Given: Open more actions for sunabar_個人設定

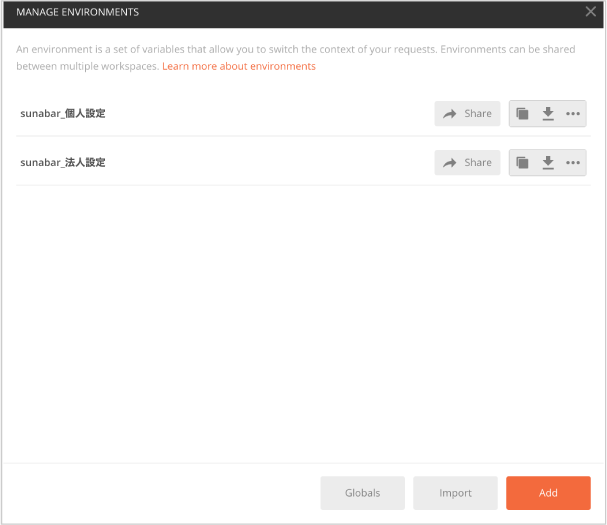Looking at the screenshot, I should click(x=573, y=113).
